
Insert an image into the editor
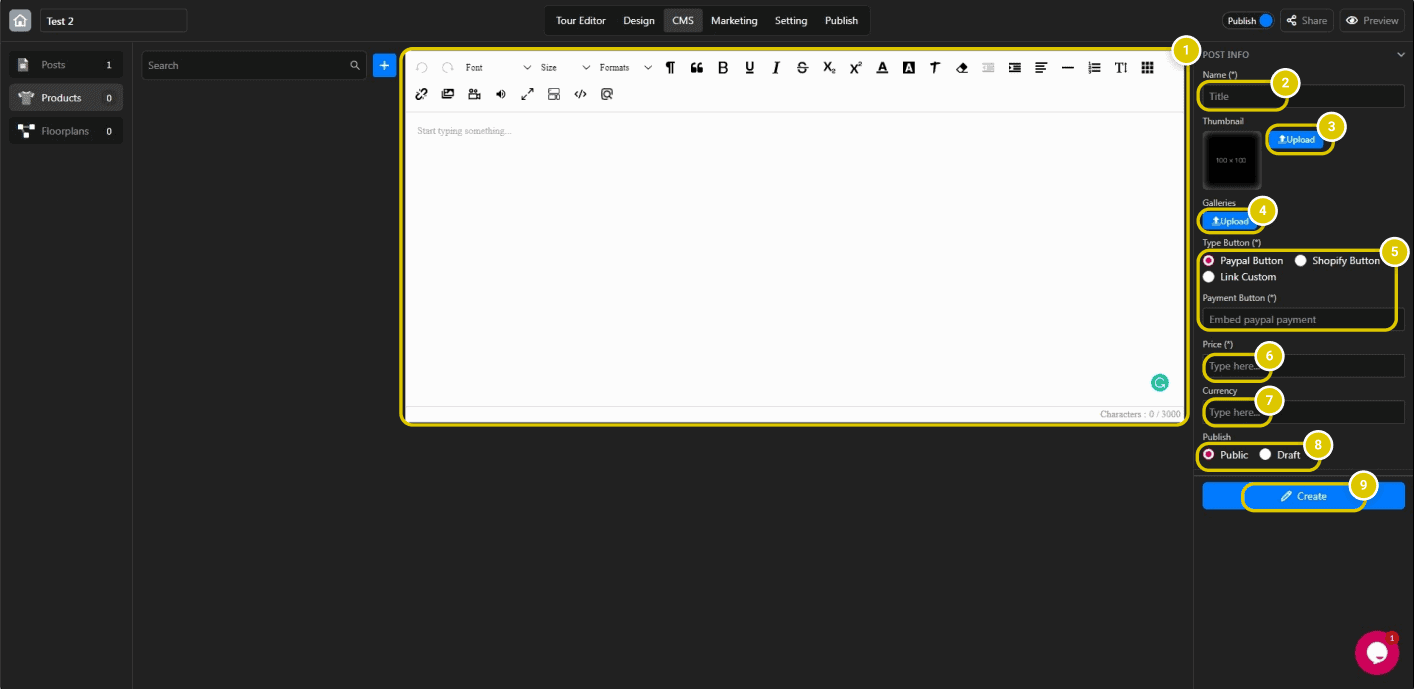[x=447, y=93]
